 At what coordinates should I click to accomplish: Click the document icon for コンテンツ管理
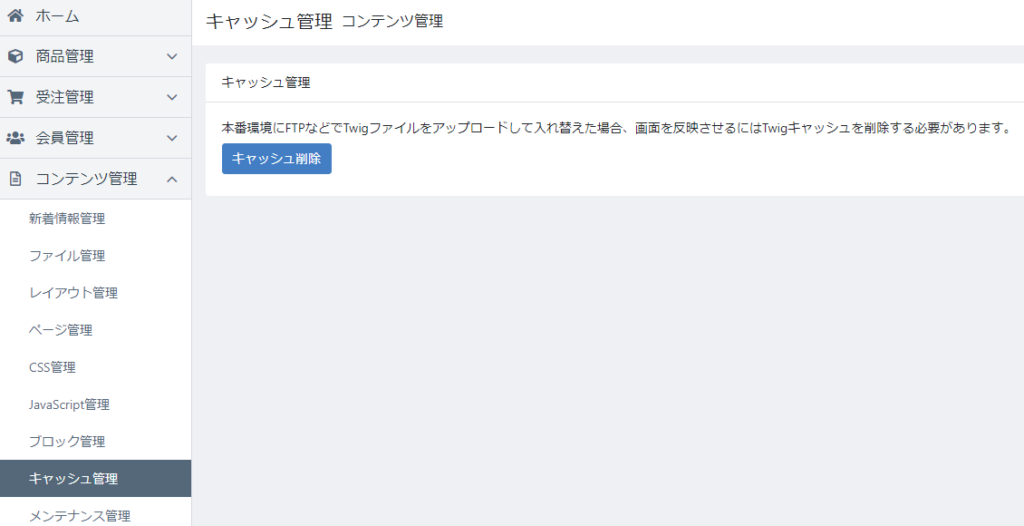[x=16, y=179]
